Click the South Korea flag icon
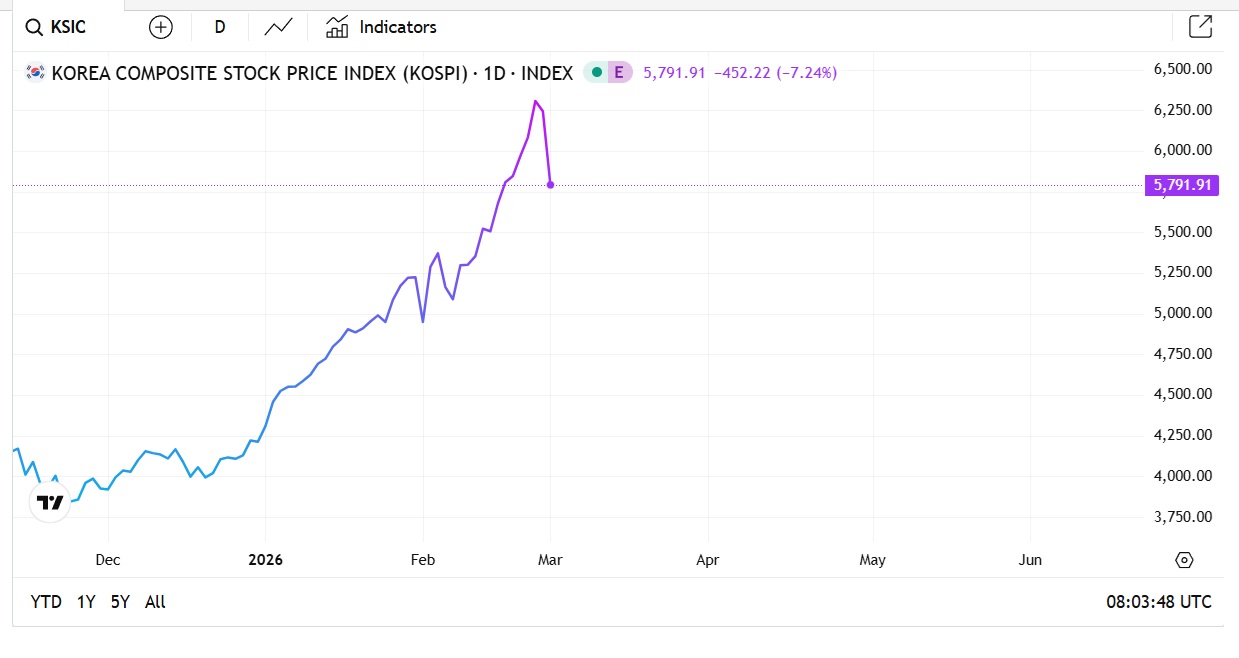 tap(36, 72)
